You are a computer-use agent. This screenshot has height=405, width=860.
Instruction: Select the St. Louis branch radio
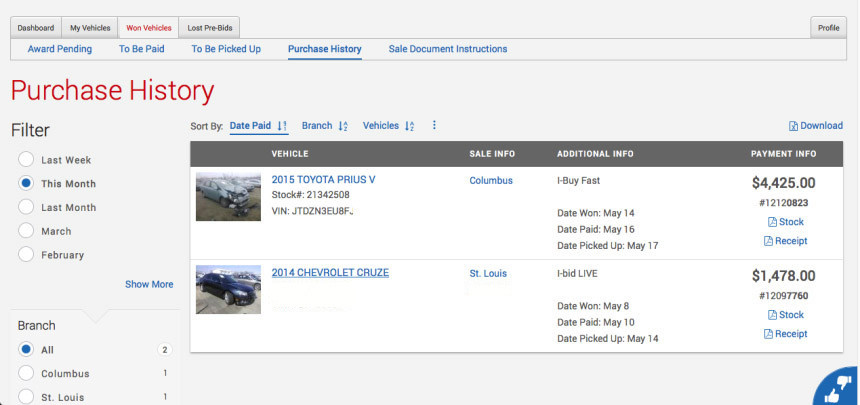click(26, 397)
